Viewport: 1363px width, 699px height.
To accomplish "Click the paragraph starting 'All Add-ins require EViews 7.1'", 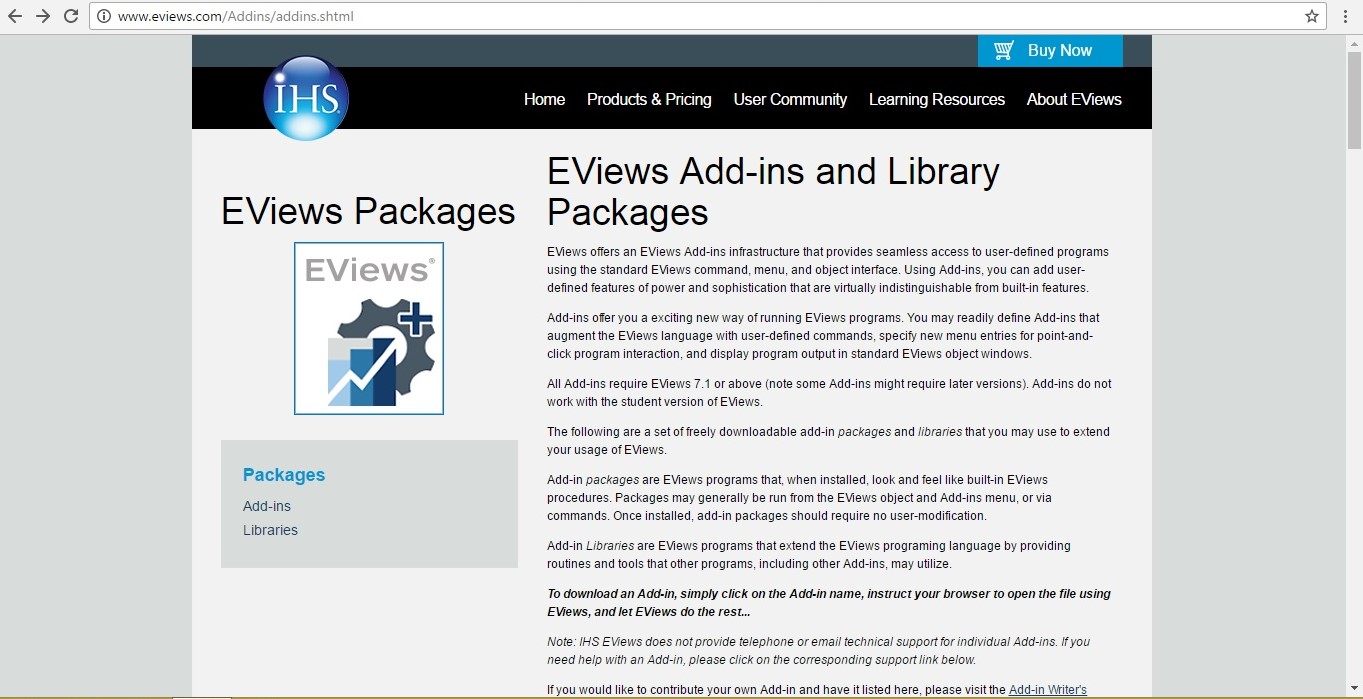I will (829, 393).
